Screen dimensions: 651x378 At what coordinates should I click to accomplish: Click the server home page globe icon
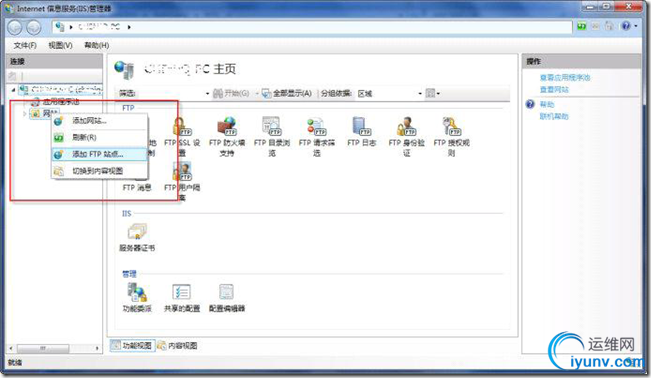pyautogui.click(x=124, y=69)
